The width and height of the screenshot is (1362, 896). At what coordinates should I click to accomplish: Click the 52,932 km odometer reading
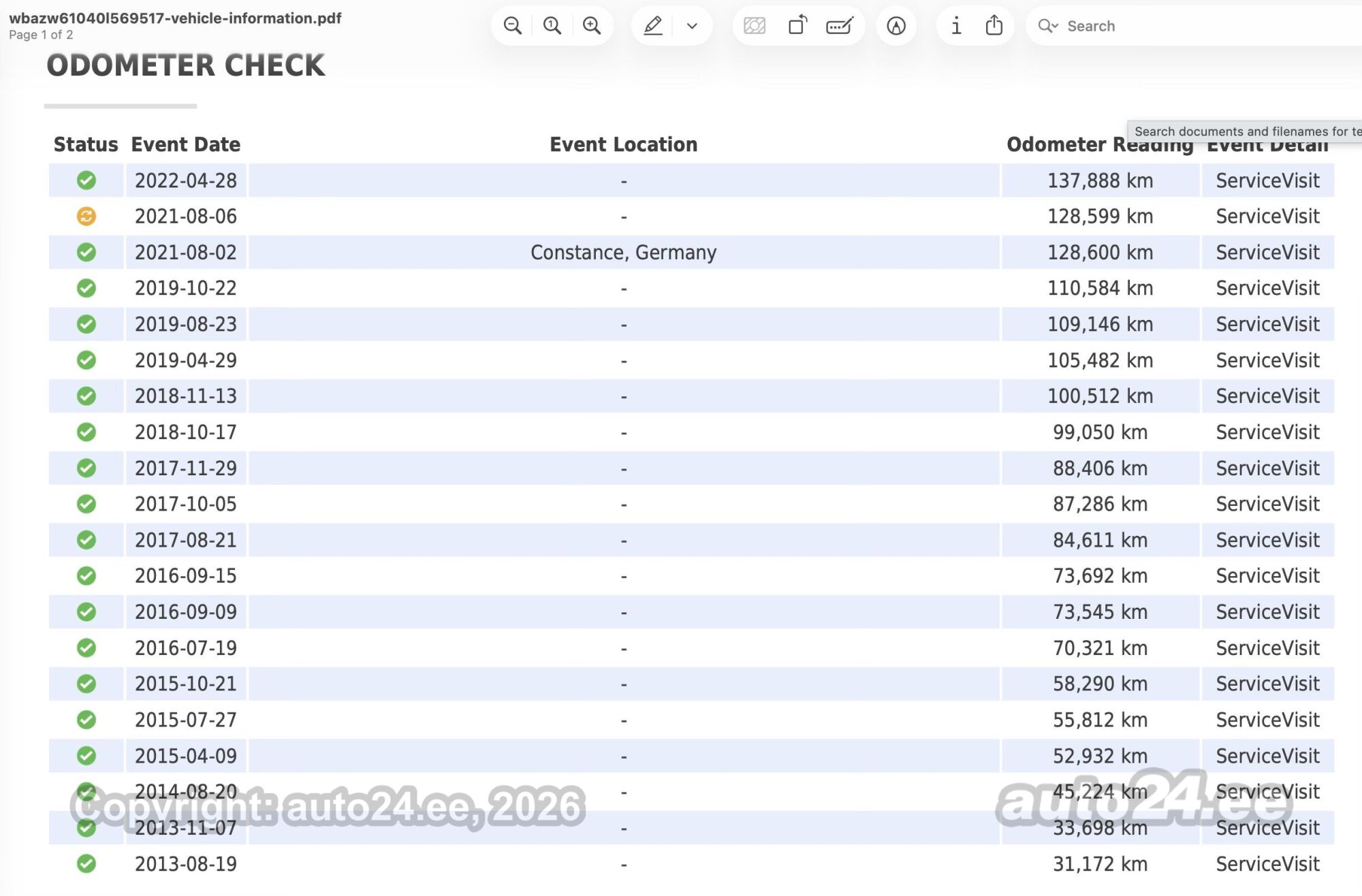[1100, 756]
